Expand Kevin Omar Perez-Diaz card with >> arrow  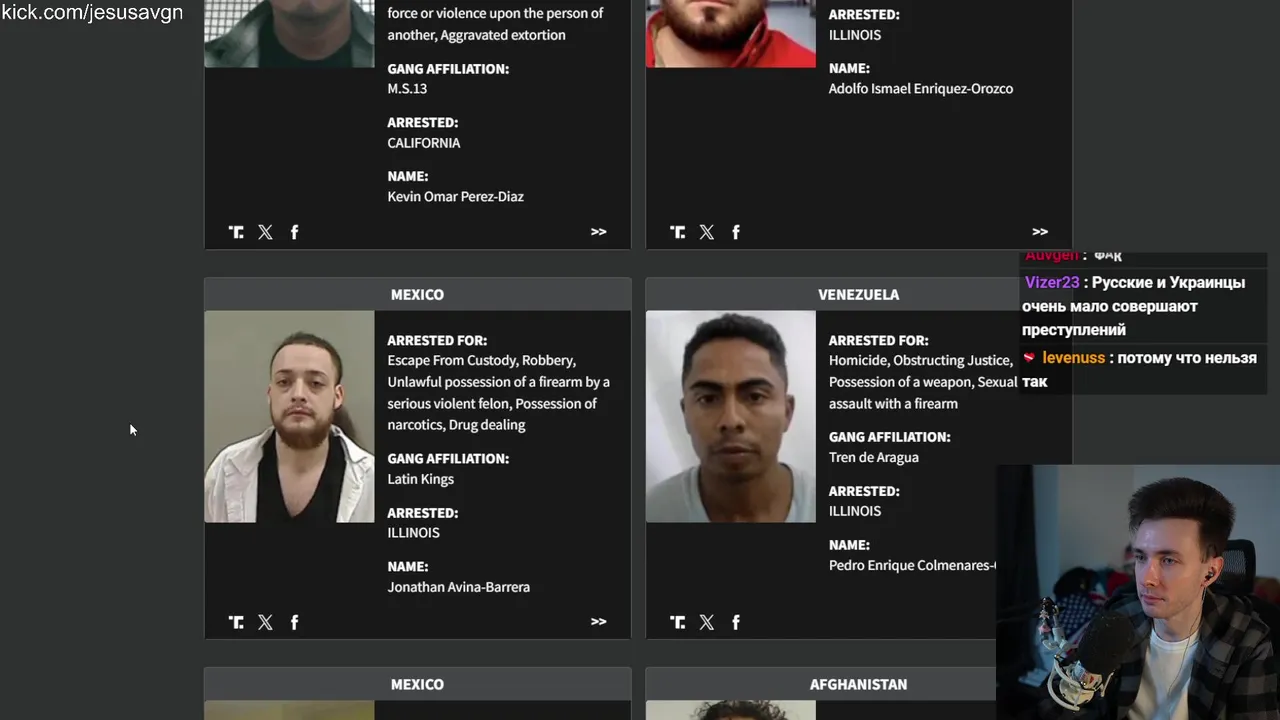point(598,231)
